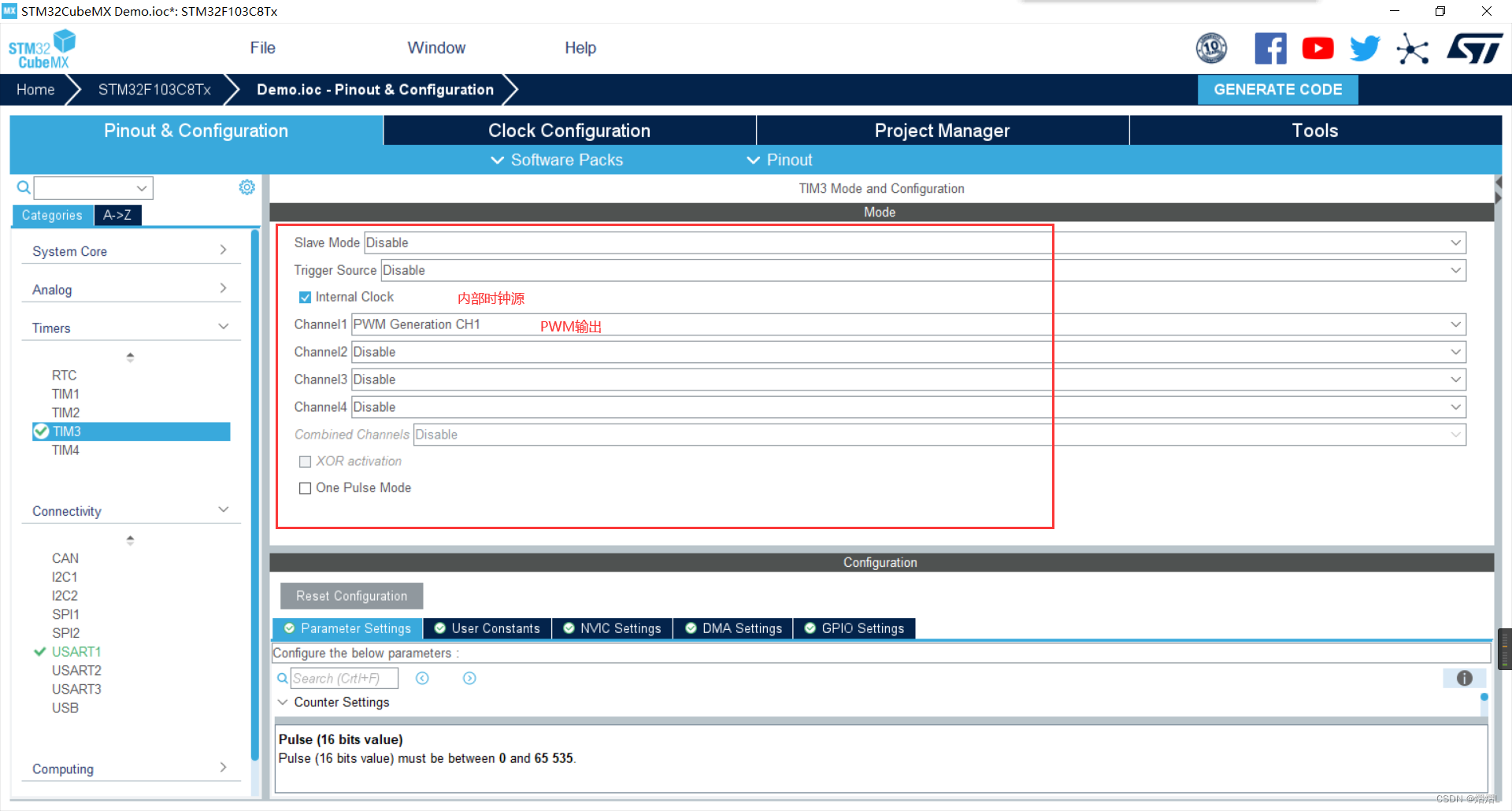Open the Combined Channels dropdown
Image resolution: width=1512 pixels, height=811 pixels.
coord(940,435)
